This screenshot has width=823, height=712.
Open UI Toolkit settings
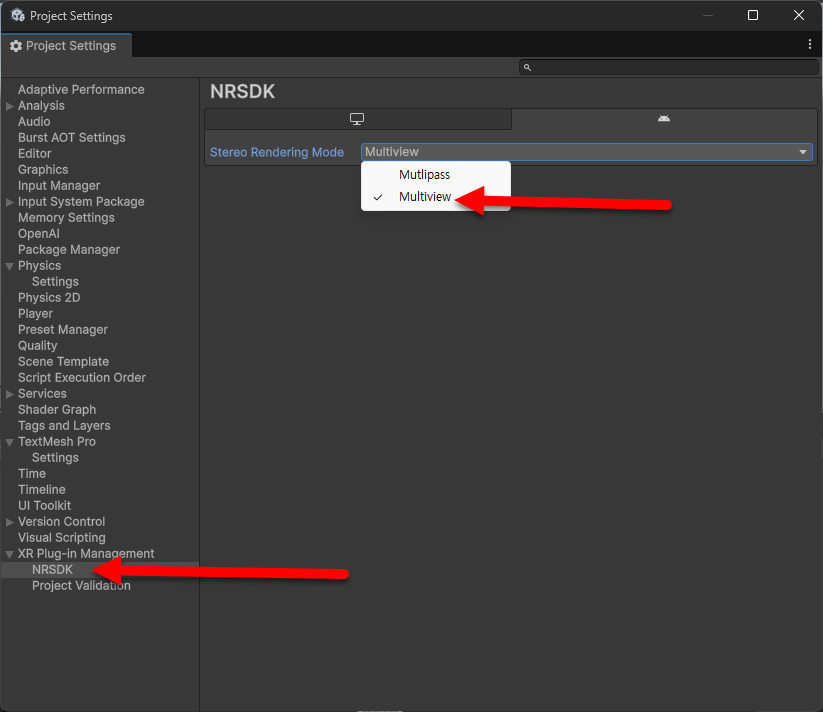pyautogui.click(x=45, y=506)
